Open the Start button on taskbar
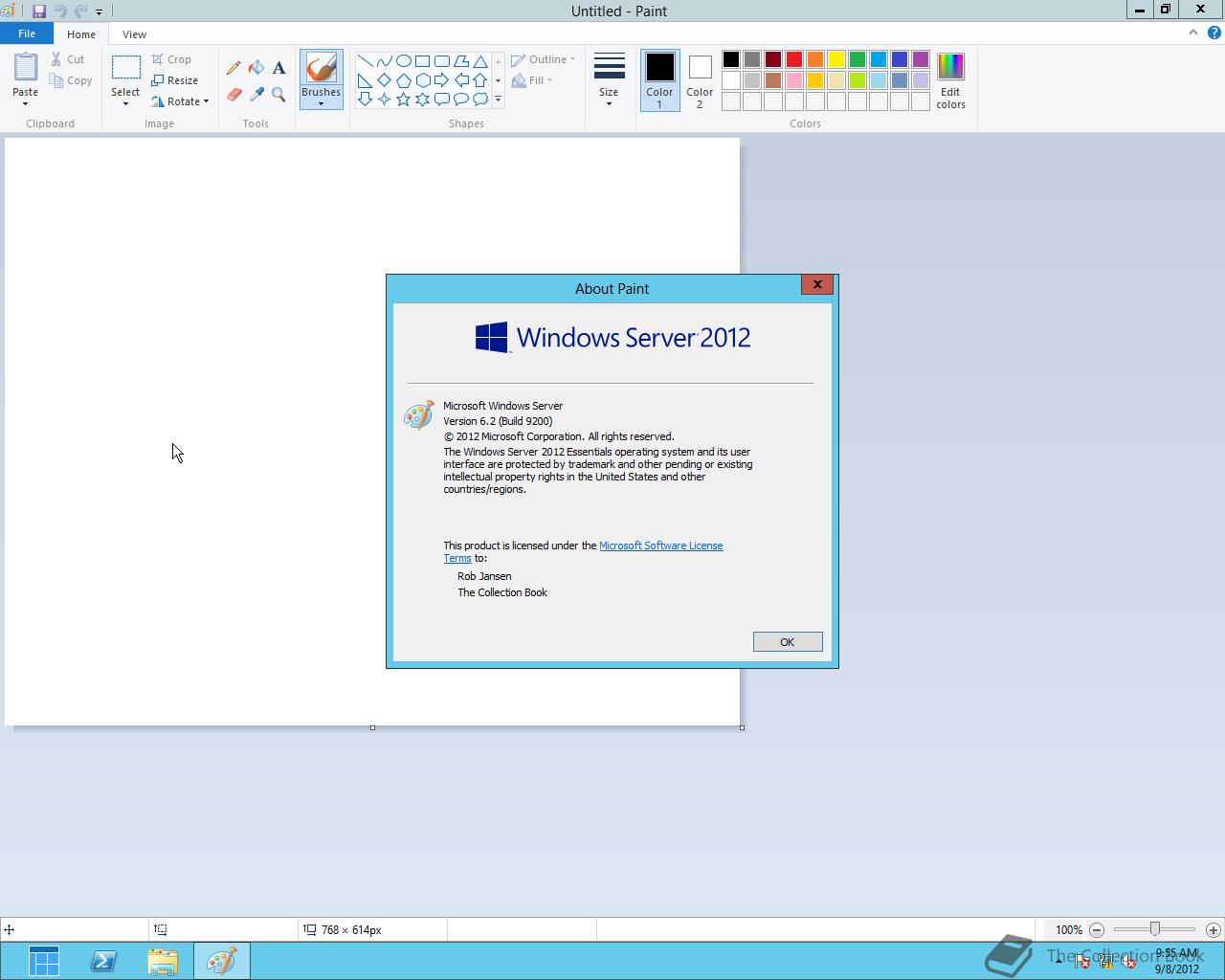 [x=44, y=961]
